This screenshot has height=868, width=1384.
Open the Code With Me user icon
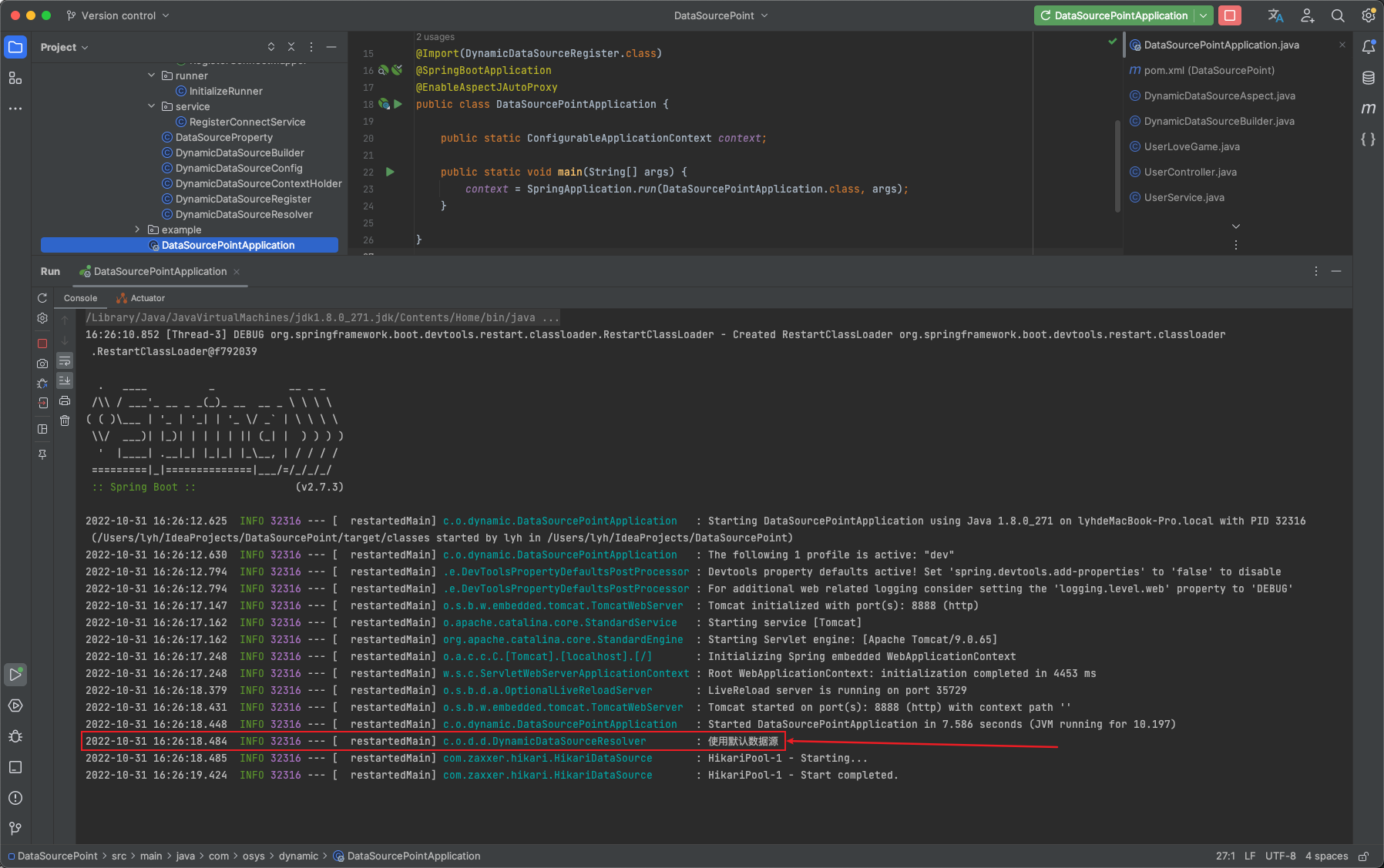click(1308, 15)
